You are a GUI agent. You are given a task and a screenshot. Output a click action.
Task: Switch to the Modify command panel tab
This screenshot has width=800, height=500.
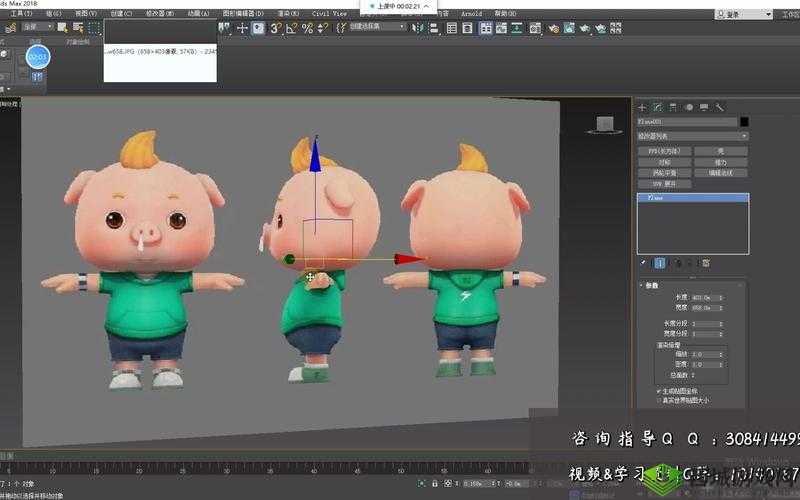pos(658,107)
